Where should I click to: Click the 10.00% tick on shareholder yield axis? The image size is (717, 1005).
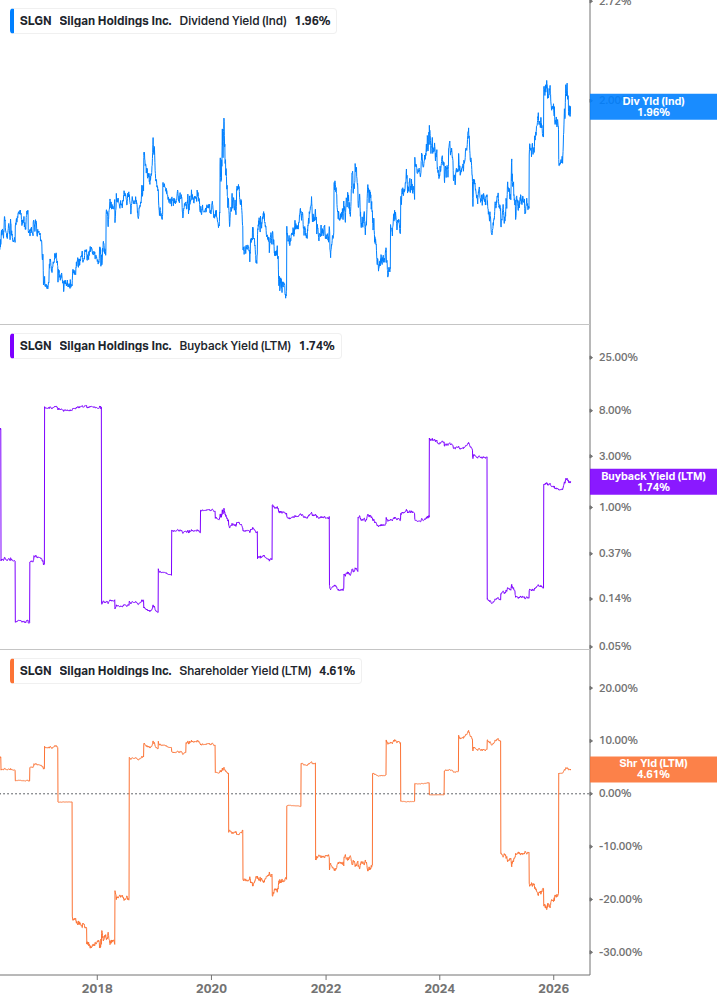(x=618, y=740)
